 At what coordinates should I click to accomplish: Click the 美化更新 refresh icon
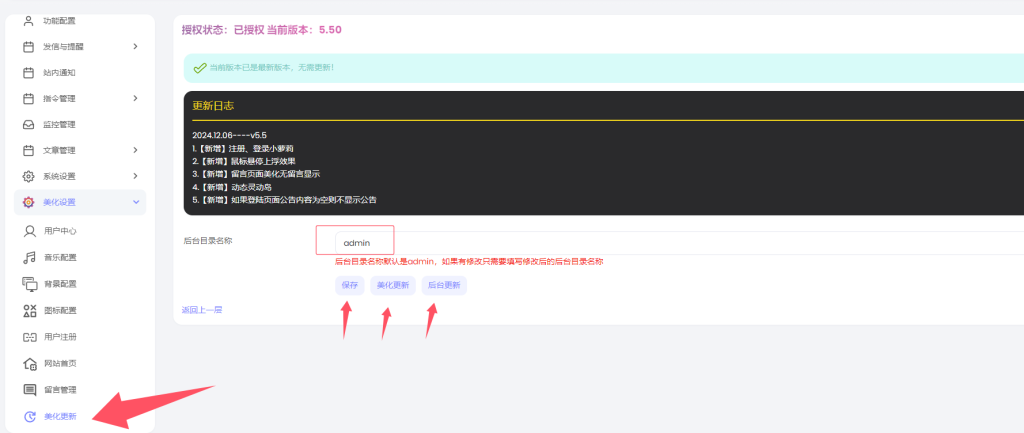tap(29, 416)
